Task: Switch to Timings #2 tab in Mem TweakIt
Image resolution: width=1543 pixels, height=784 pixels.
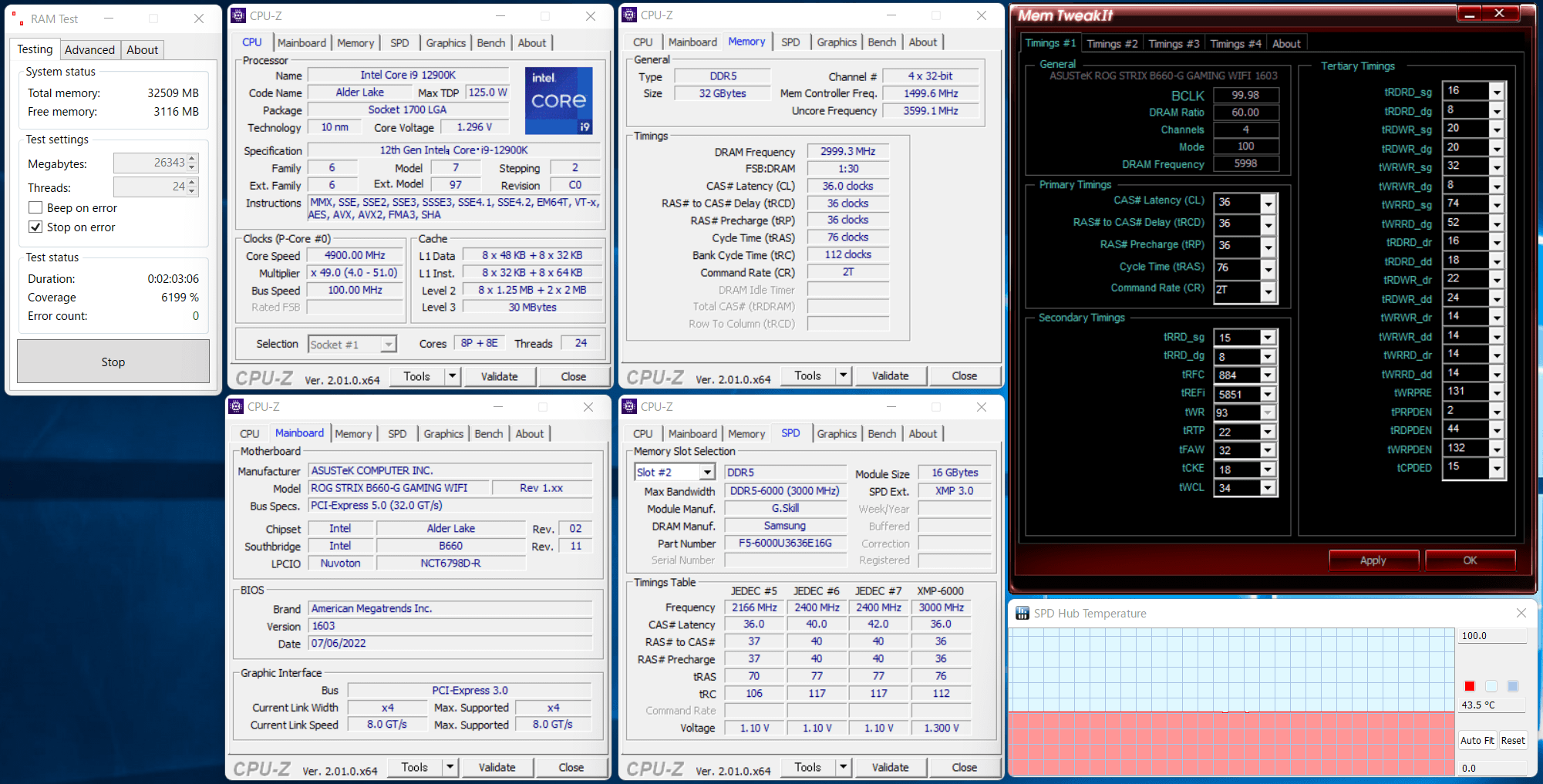Action: tap(1112, 44)
